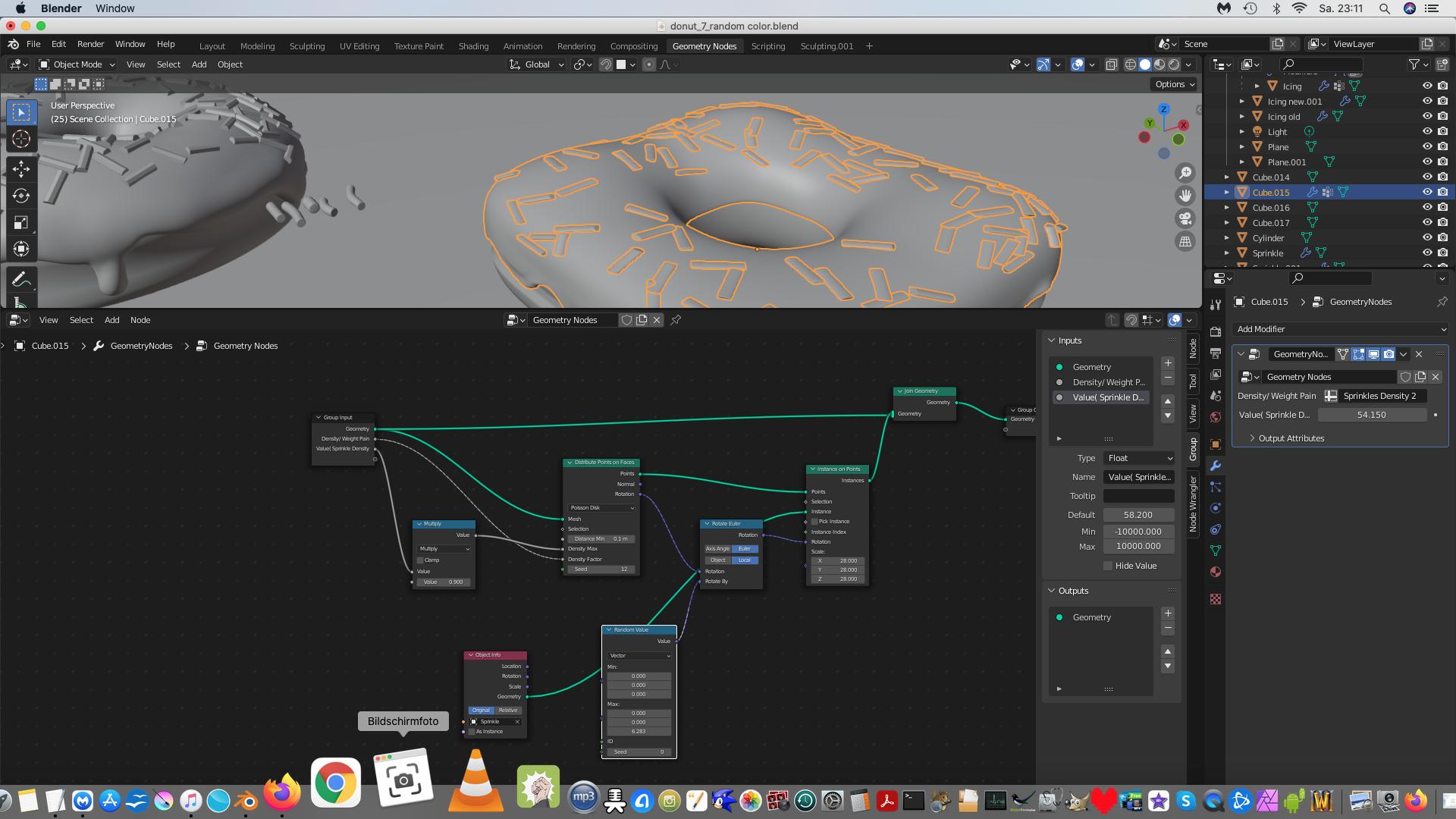The width and height of the screenshot is (1456, 819).
Task: Click the pan hand gizmo
Action: pyautogui.click(x=1185, y=196)
